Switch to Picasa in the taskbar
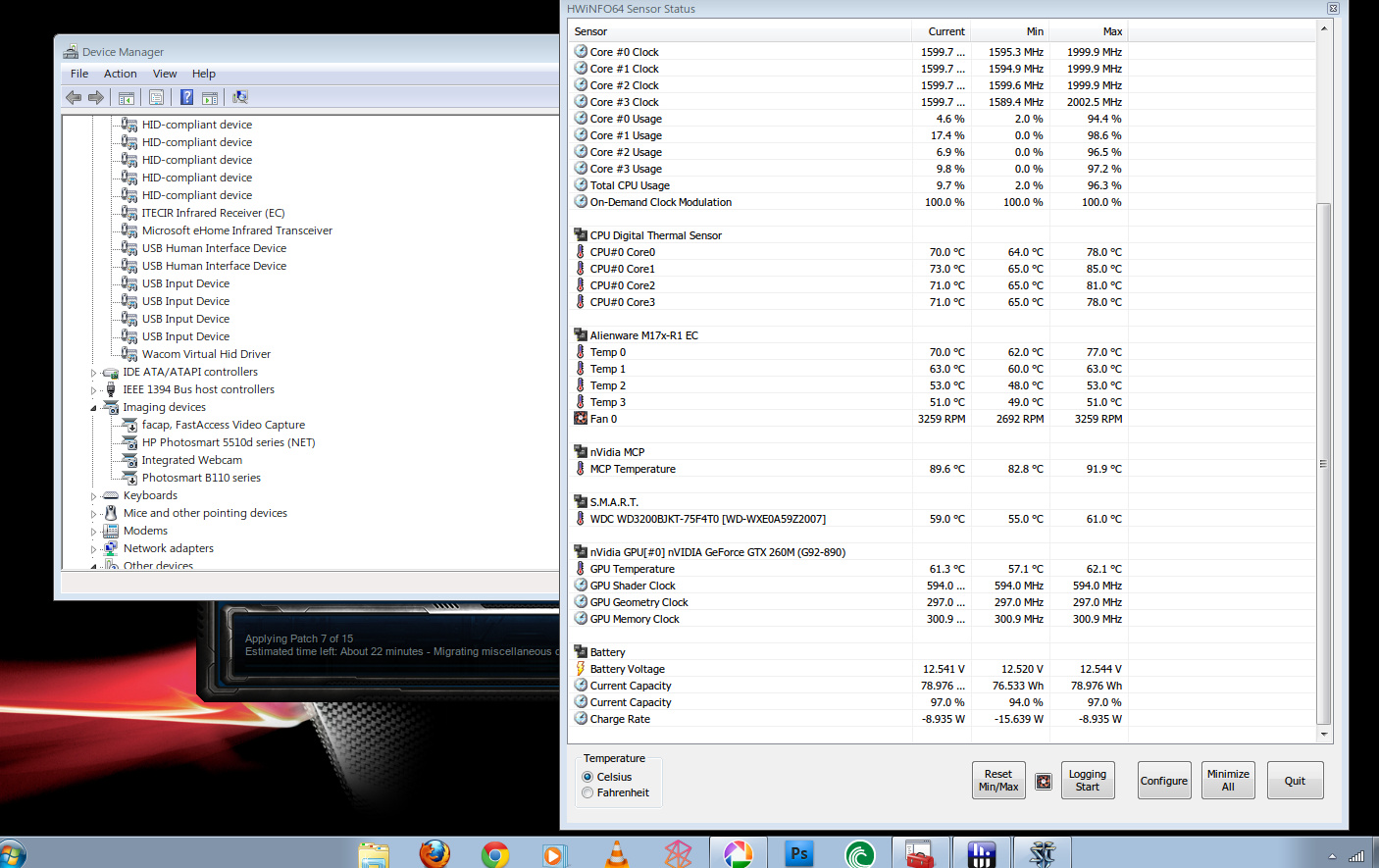Image resolution: width=1379 pixels, height=868 pixels. (x=738, y=854)
